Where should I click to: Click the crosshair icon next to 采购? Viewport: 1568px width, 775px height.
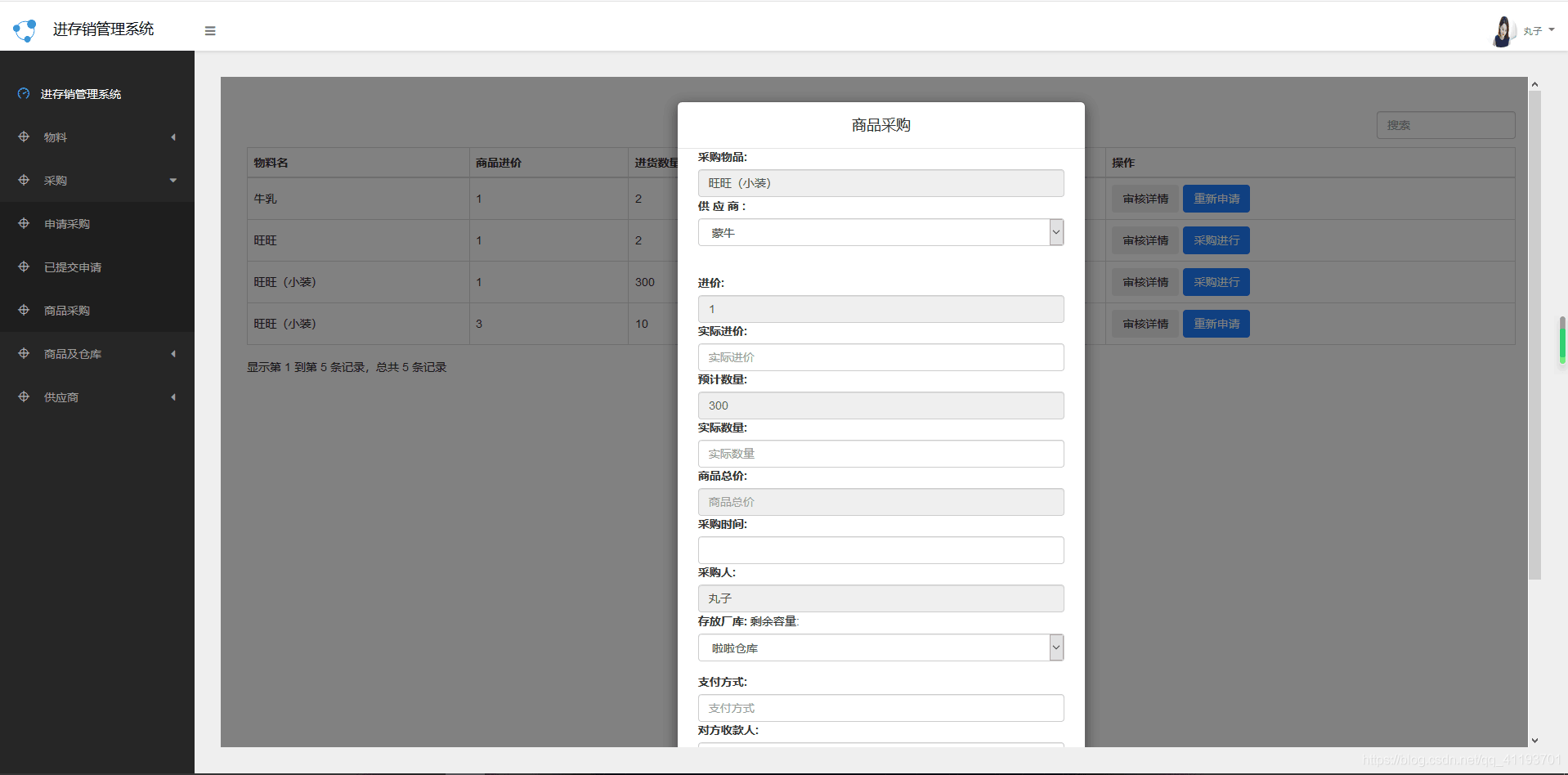[x=24, y=180]
